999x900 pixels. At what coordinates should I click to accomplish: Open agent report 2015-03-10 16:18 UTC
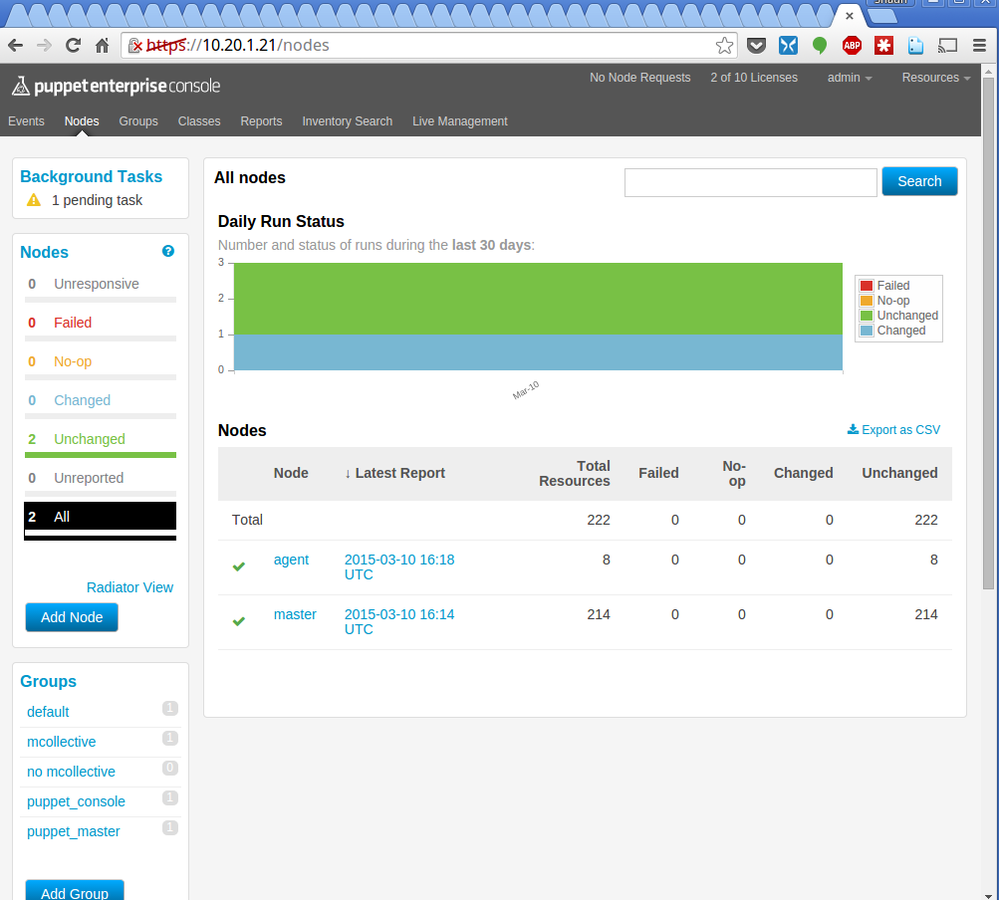point(399,567)
